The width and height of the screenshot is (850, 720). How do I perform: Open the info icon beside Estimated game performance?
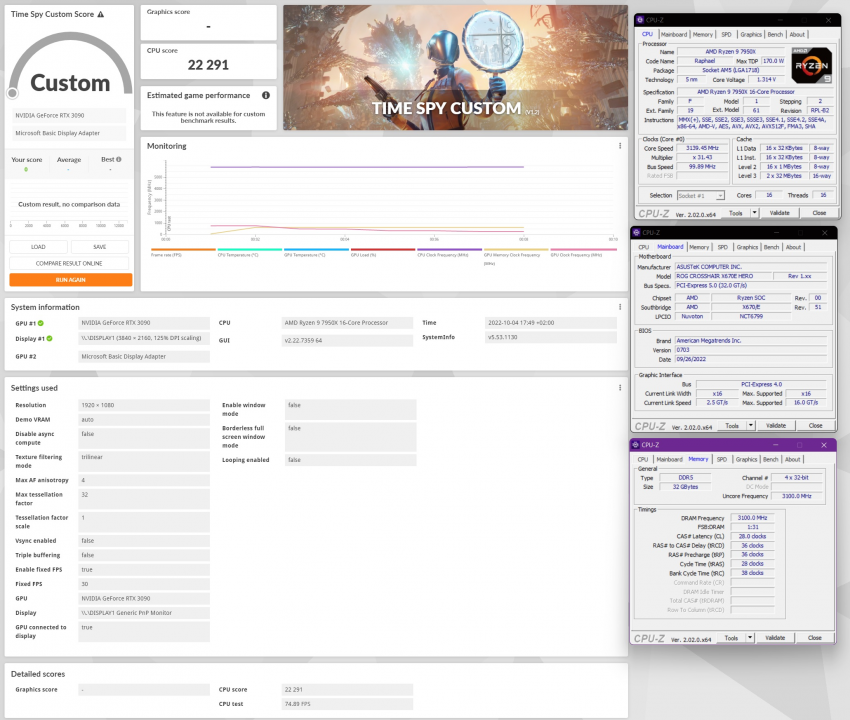[x=265, y=96]
